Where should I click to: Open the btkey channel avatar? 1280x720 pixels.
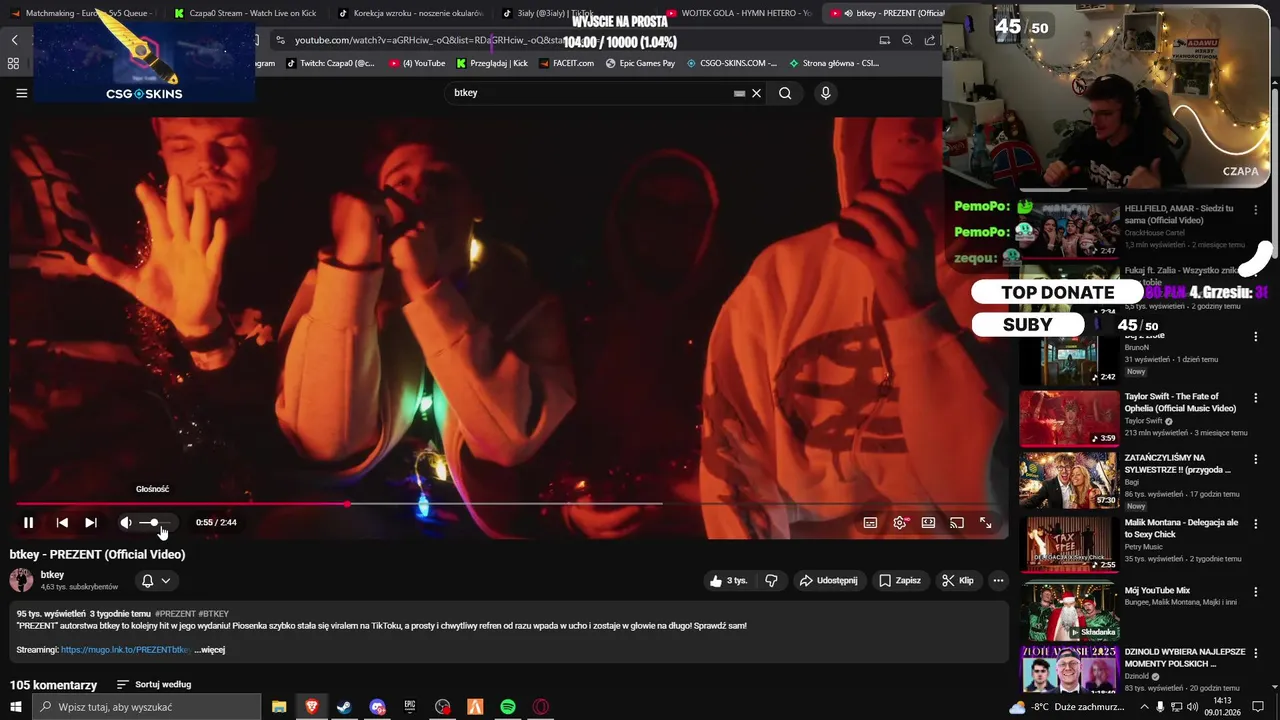pos(21,580)
